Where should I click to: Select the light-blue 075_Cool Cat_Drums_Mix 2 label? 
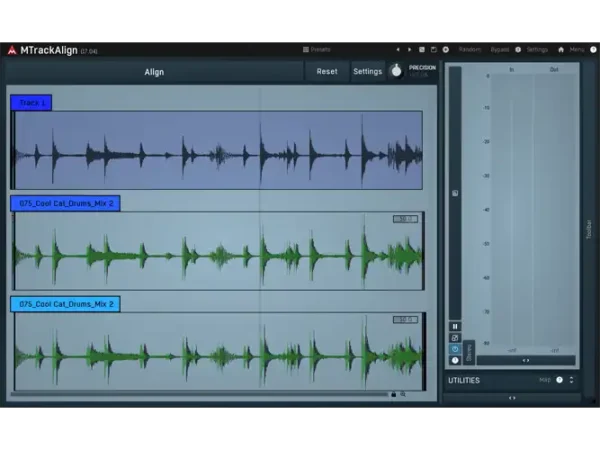pos(65,304)
